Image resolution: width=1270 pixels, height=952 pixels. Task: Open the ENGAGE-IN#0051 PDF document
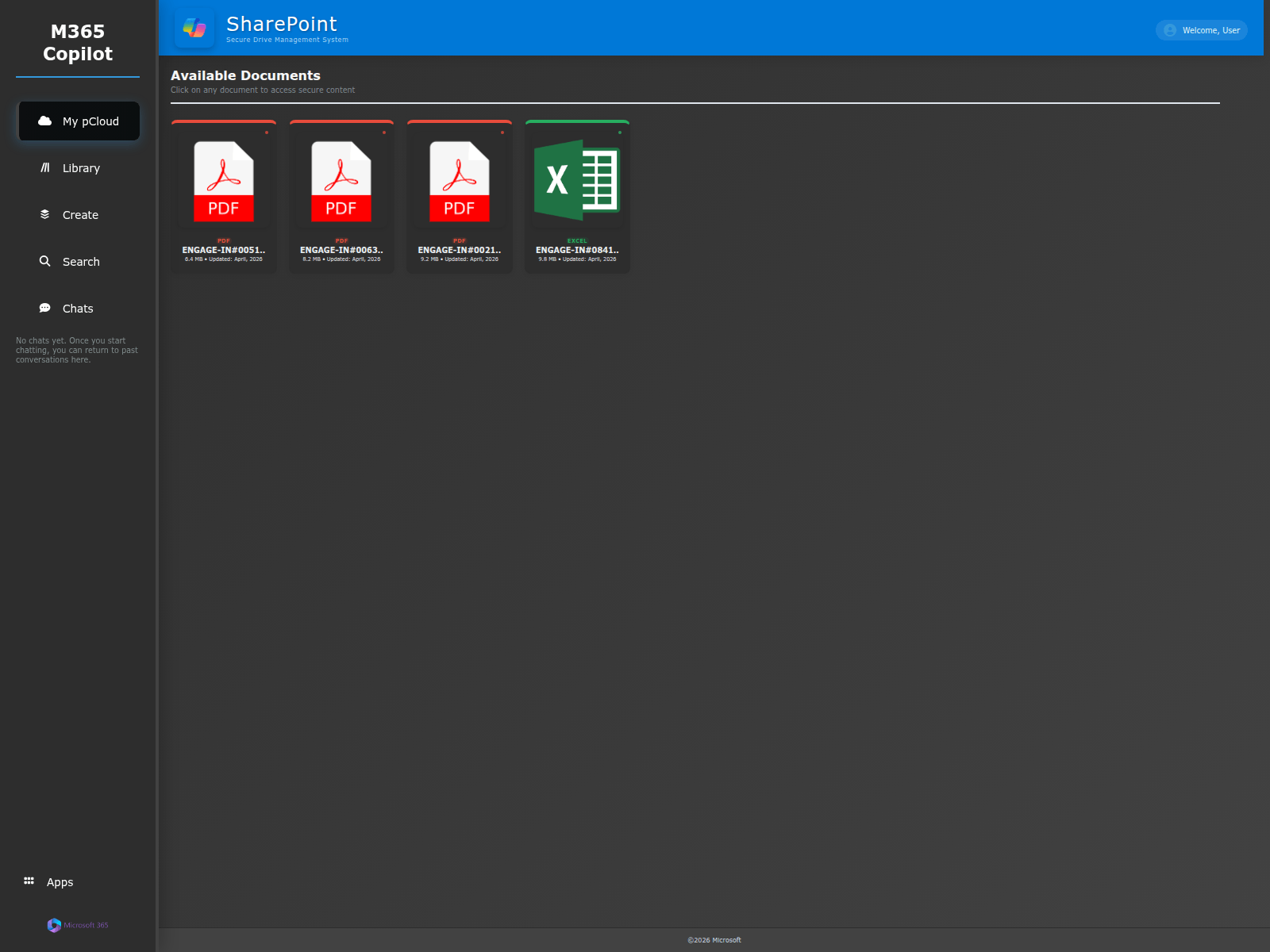pos(223,197)
